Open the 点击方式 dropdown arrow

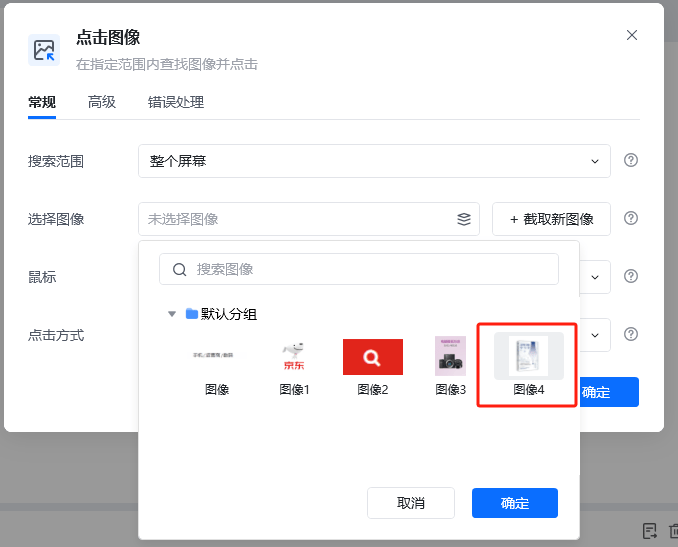[595, 335]
